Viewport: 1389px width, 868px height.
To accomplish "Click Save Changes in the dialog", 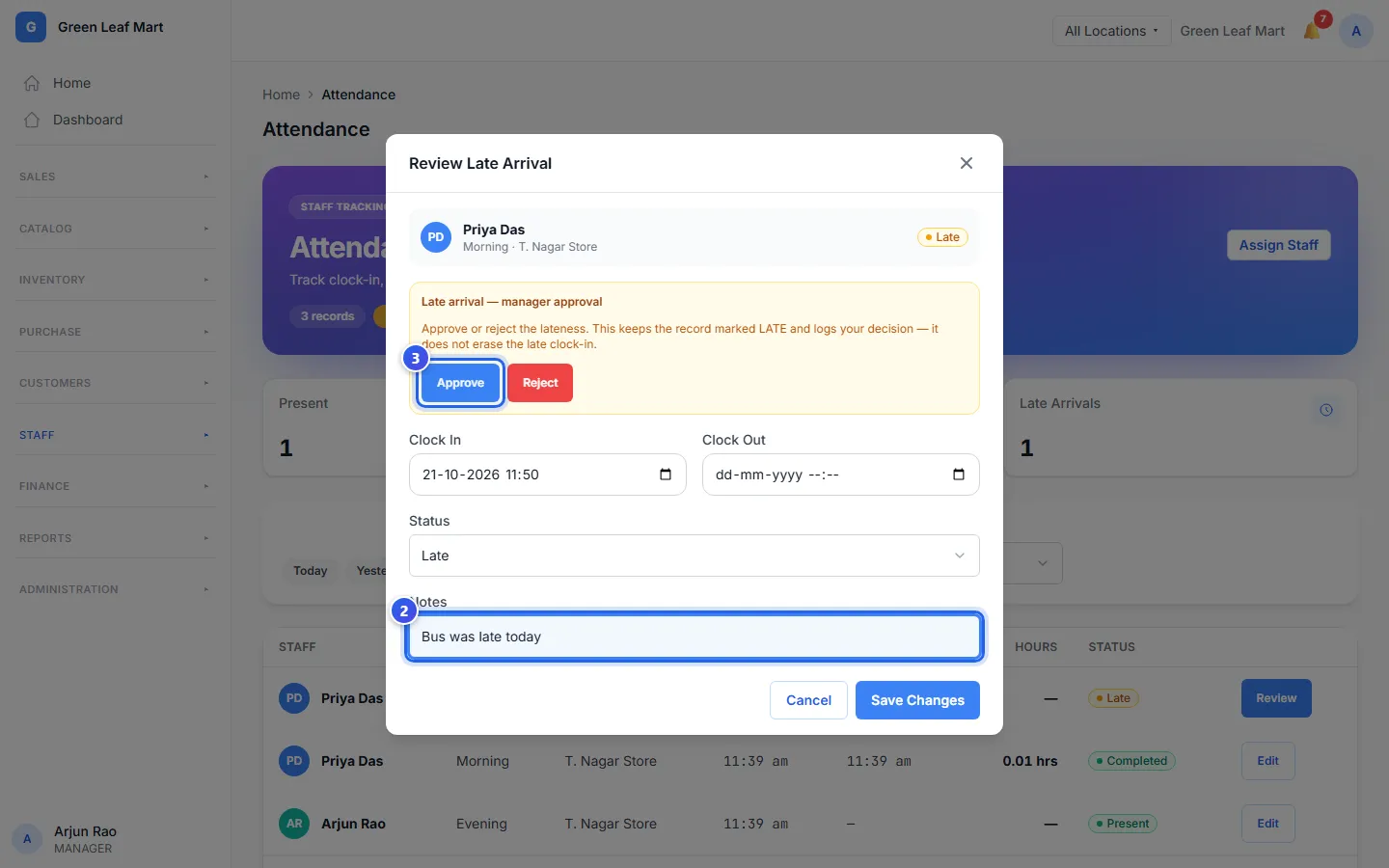I will click(917, 700).
